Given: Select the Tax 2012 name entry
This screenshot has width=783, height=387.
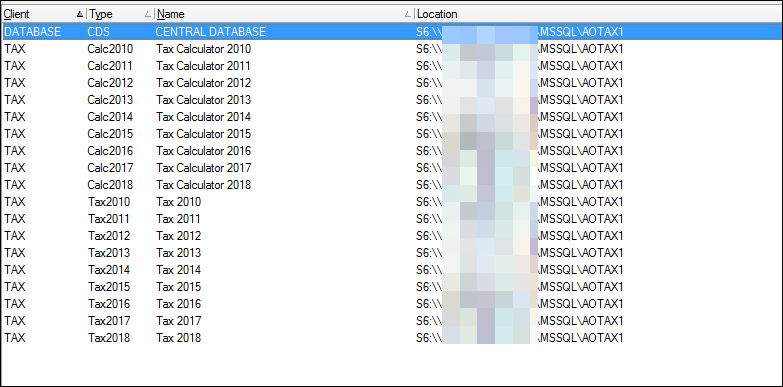Looking at the screenshot, I should 178,236.
